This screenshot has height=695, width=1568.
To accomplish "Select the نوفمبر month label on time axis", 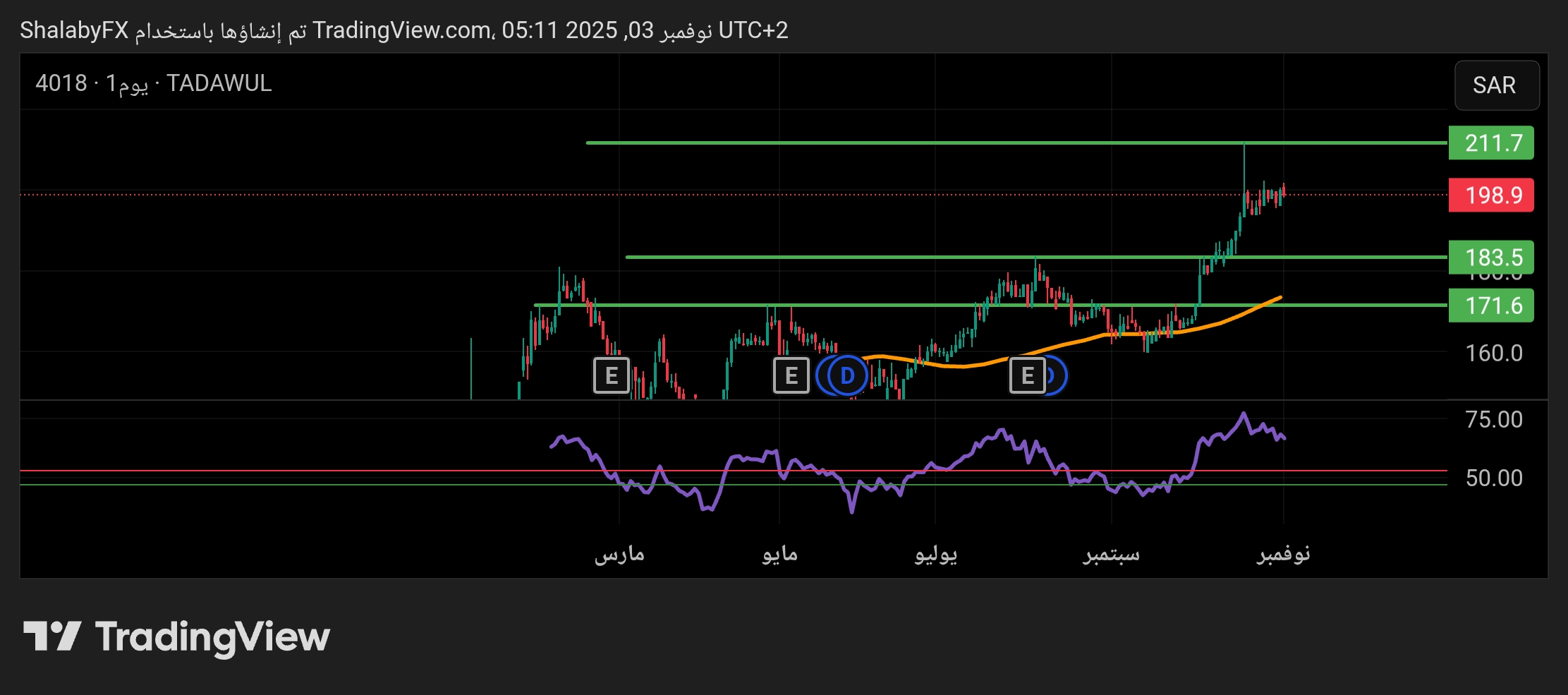I will (x=1284, y=556).
